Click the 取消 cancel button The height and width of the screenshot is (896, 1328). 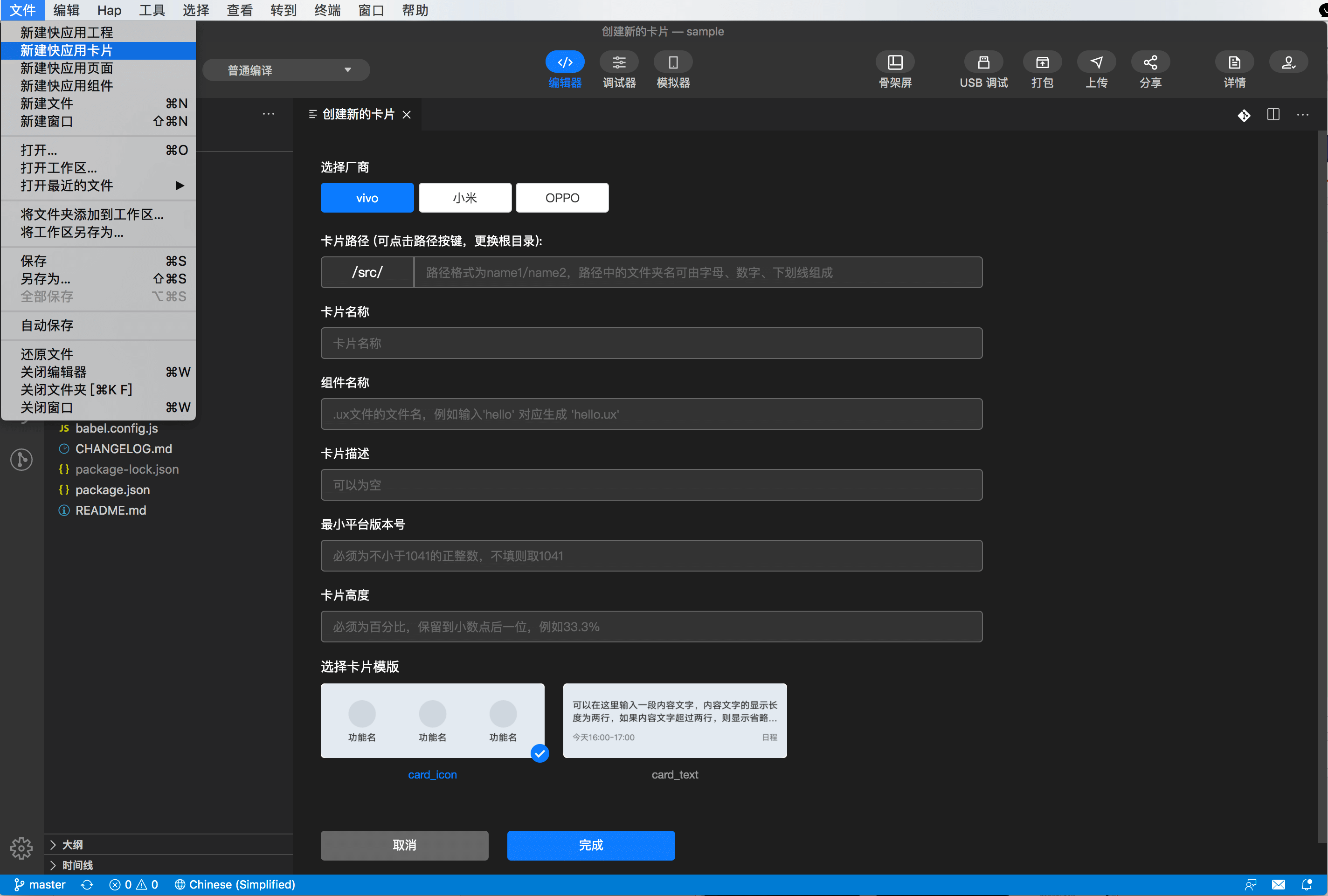pos(404,845)
